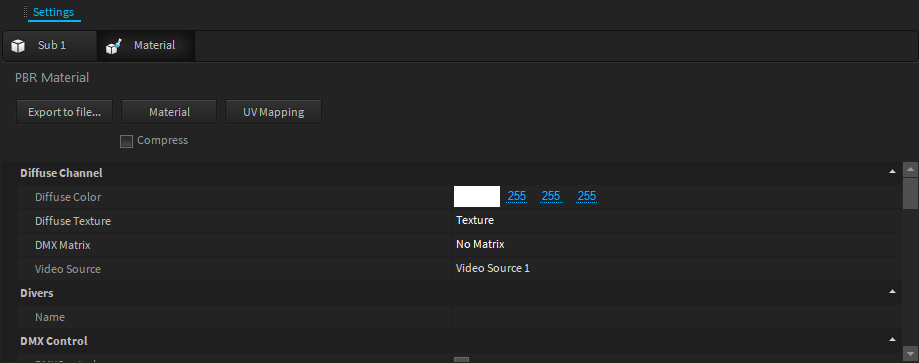The height and width of the screenshot is (363, 919).
Task: Collapse the DMX Control section
Action: [892, 340]
